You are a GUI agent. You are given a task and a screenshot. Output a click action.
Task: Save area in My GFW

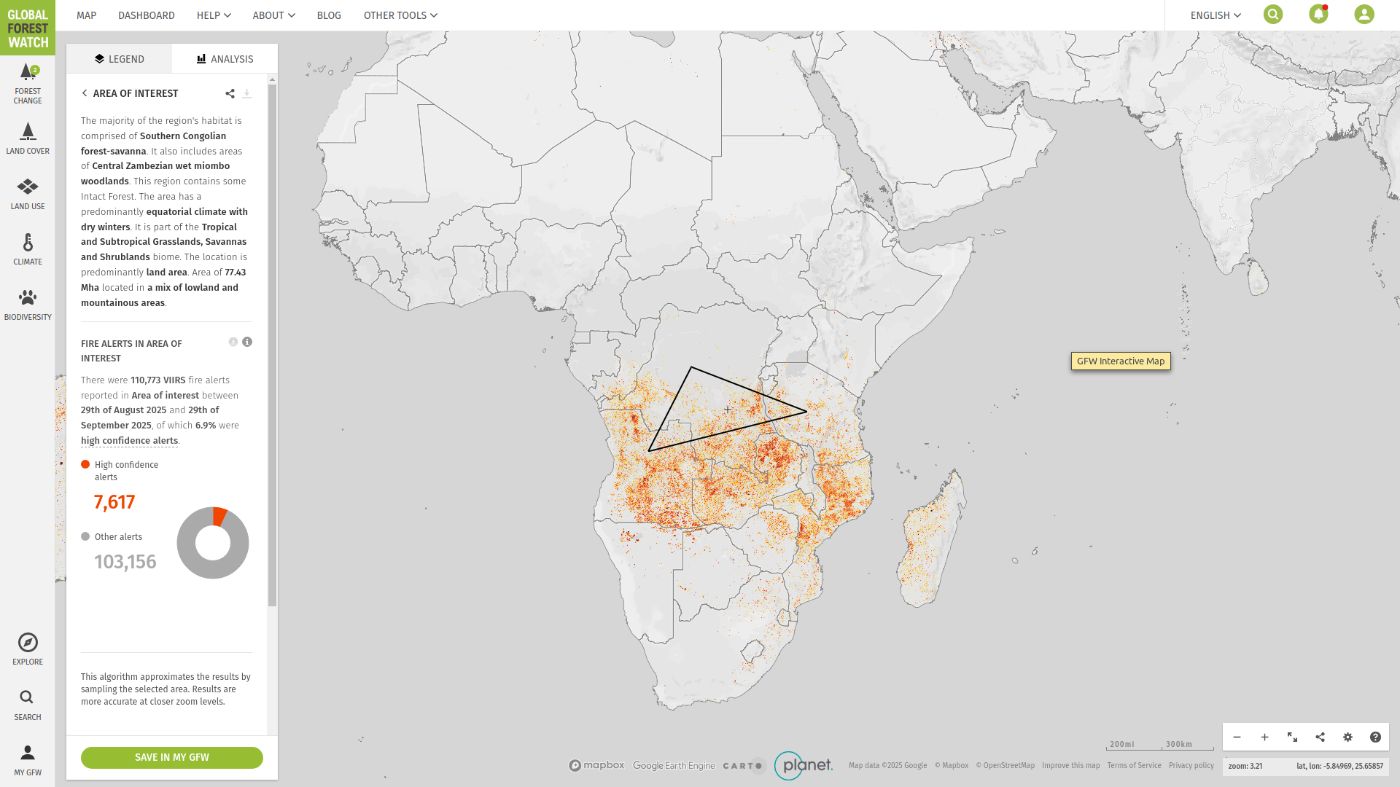pyautogui.click(x=172, y=757)
